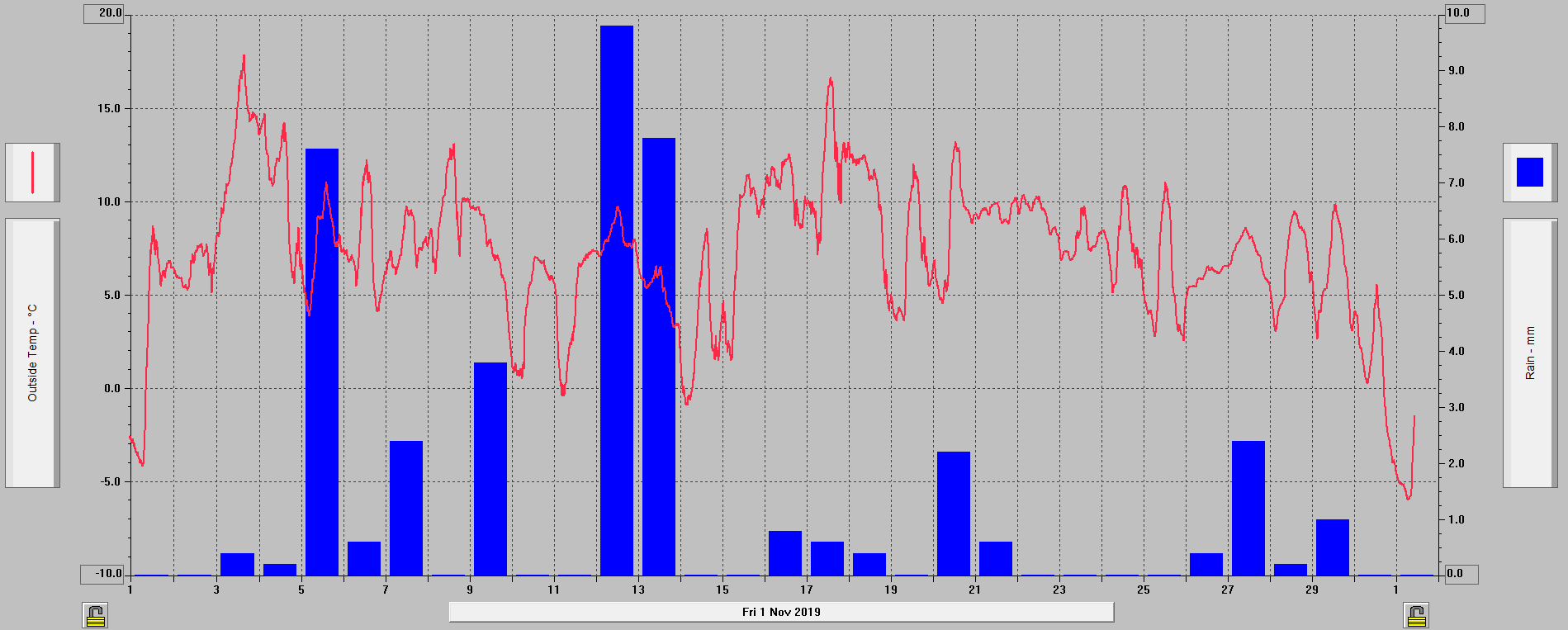Click the rain bar for day 5

(x=322, y=362)
